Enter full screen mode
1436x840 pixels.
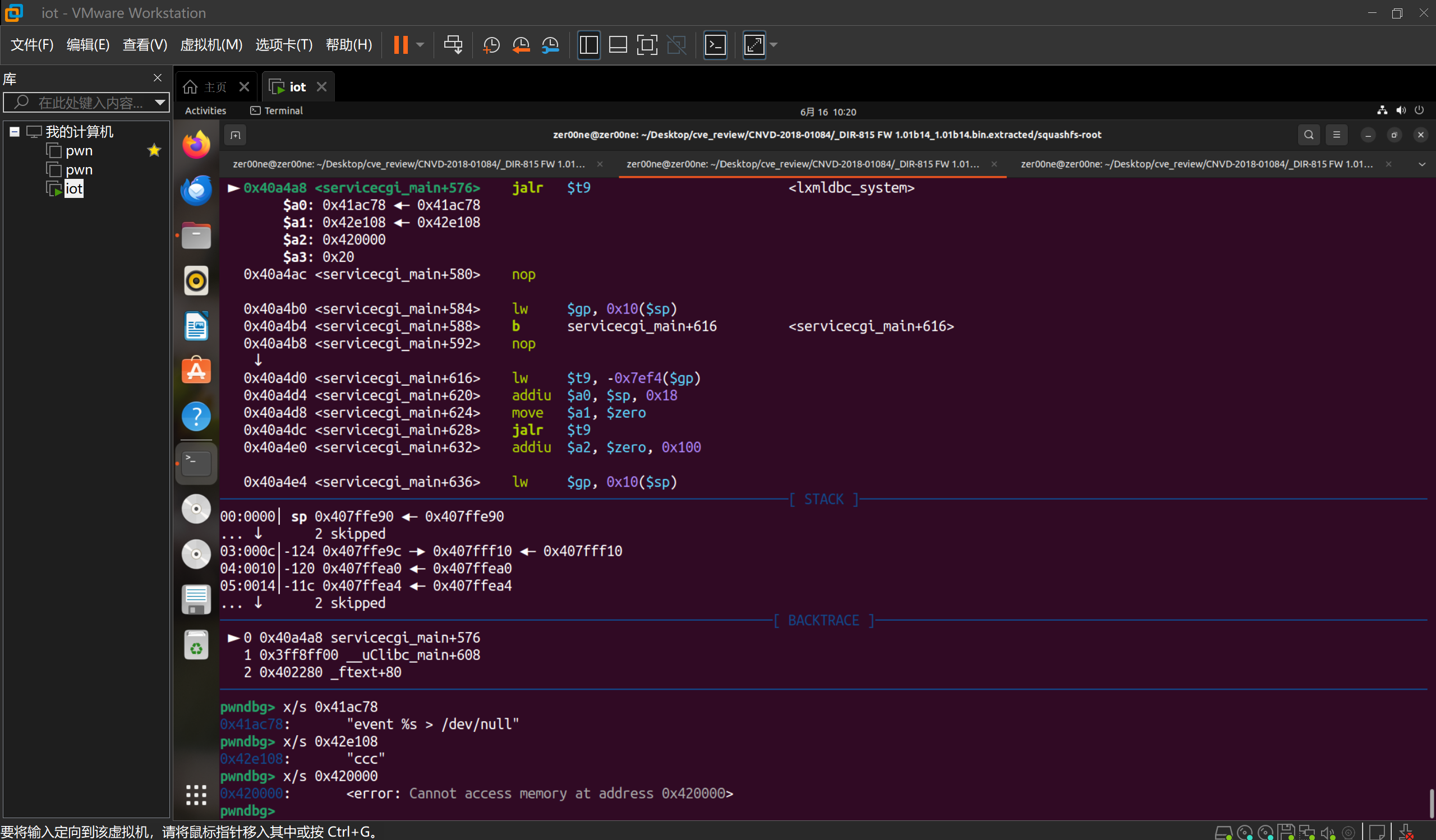tap(647, 44)
